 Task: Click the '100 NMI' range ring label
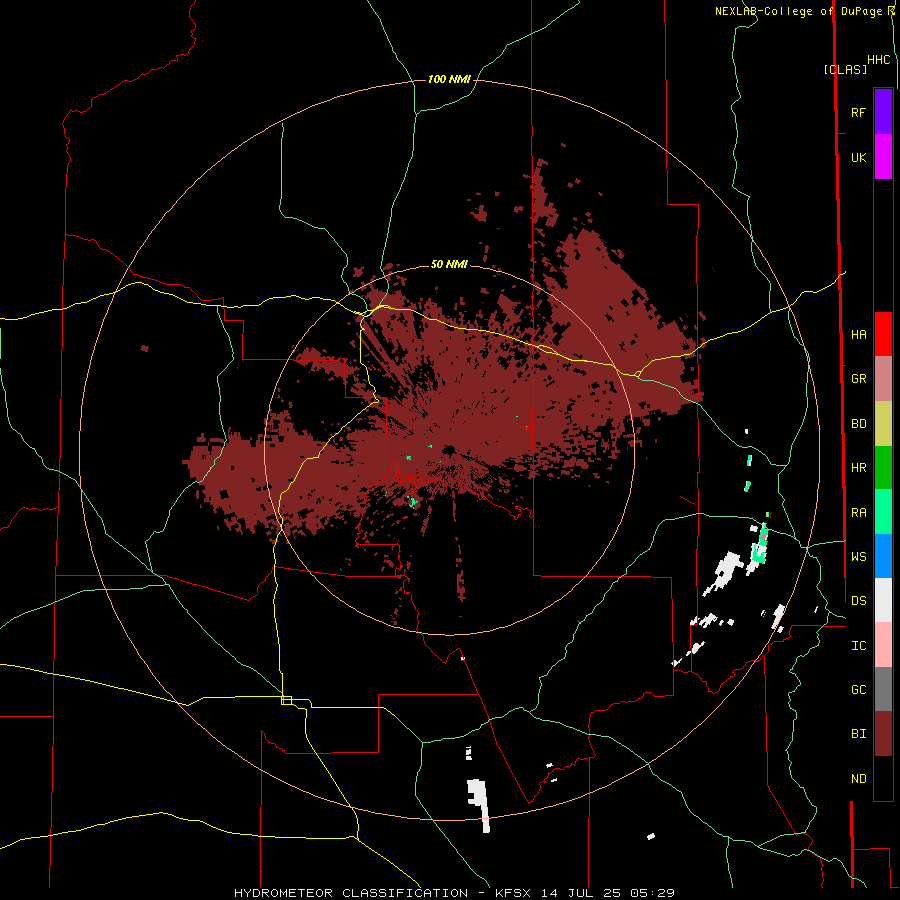pyautogui.click(x=449, y=79)
